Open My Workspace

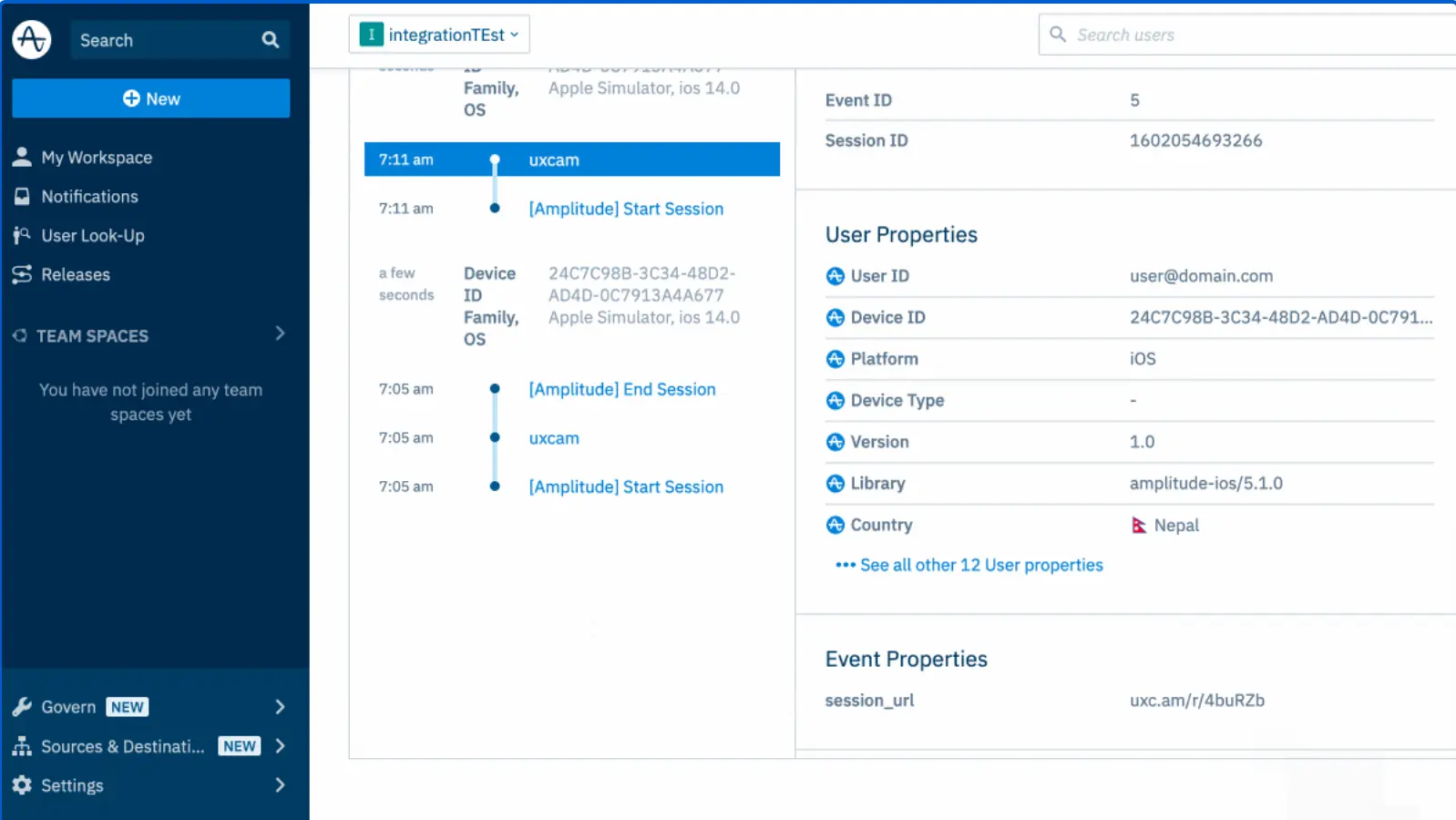[x=97, y=158]
